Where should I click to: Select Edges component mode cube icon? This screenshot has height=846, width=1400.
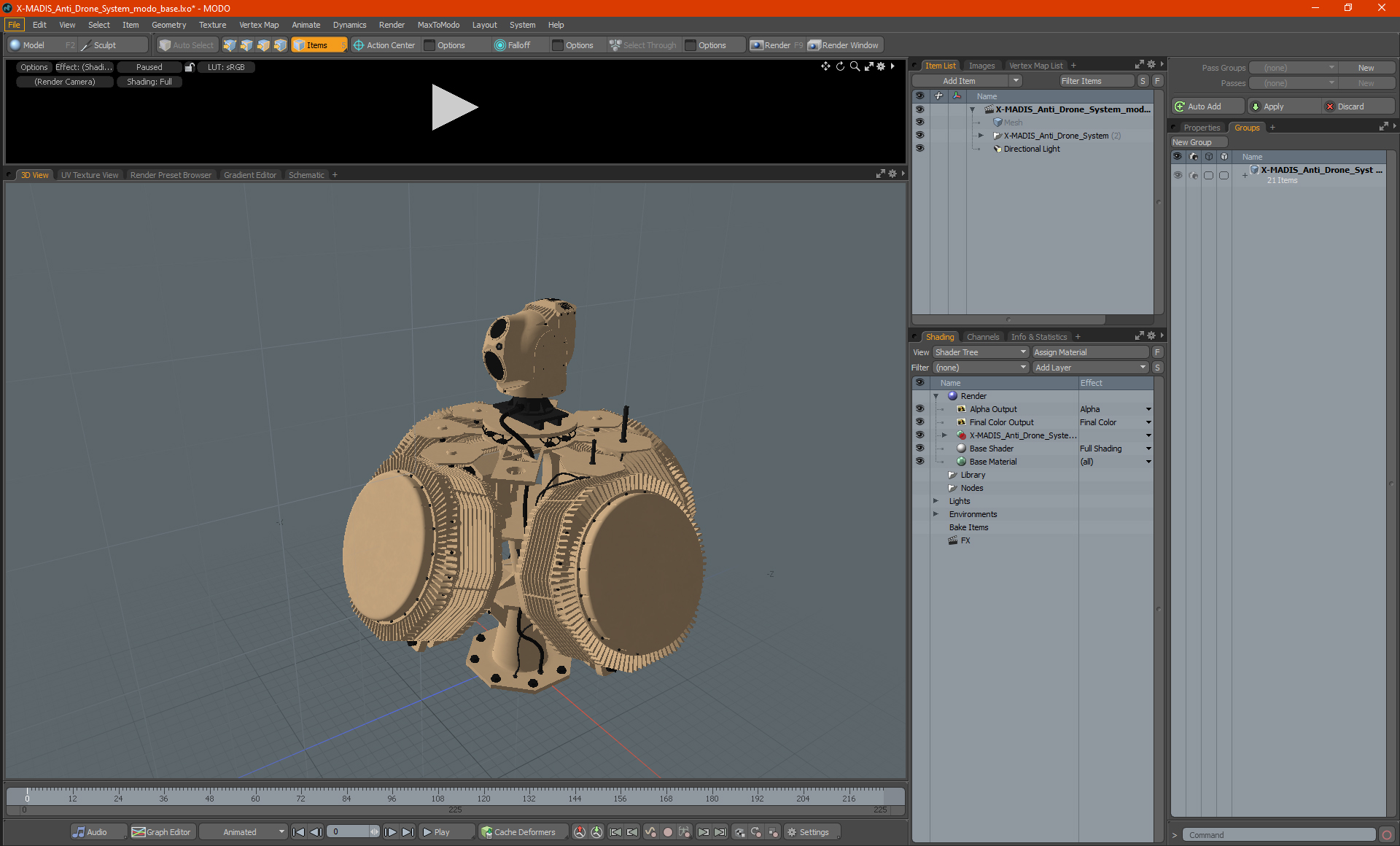246,45
